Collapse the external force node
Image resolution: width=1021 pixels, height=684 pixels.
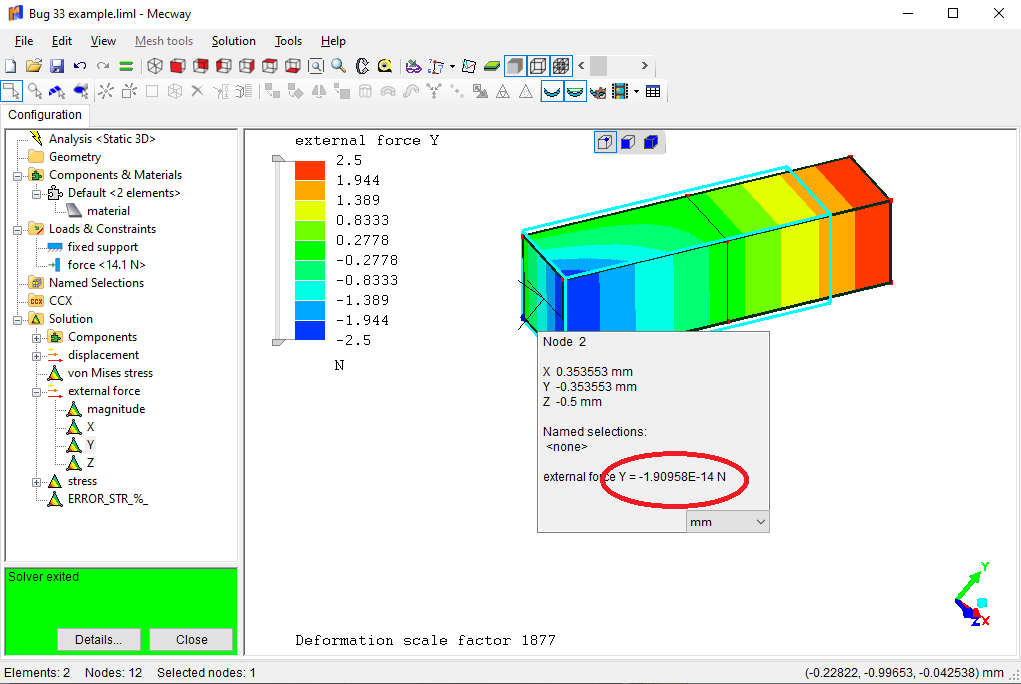[36, 392]
